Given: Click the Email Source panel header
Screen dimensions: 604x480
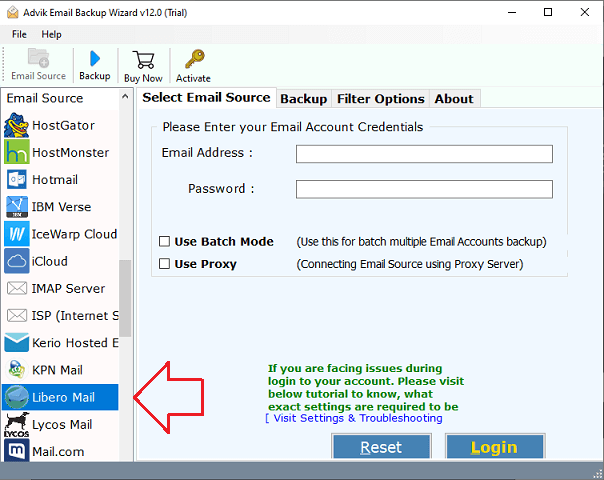Looking at the screenshot, I should 45,98.
